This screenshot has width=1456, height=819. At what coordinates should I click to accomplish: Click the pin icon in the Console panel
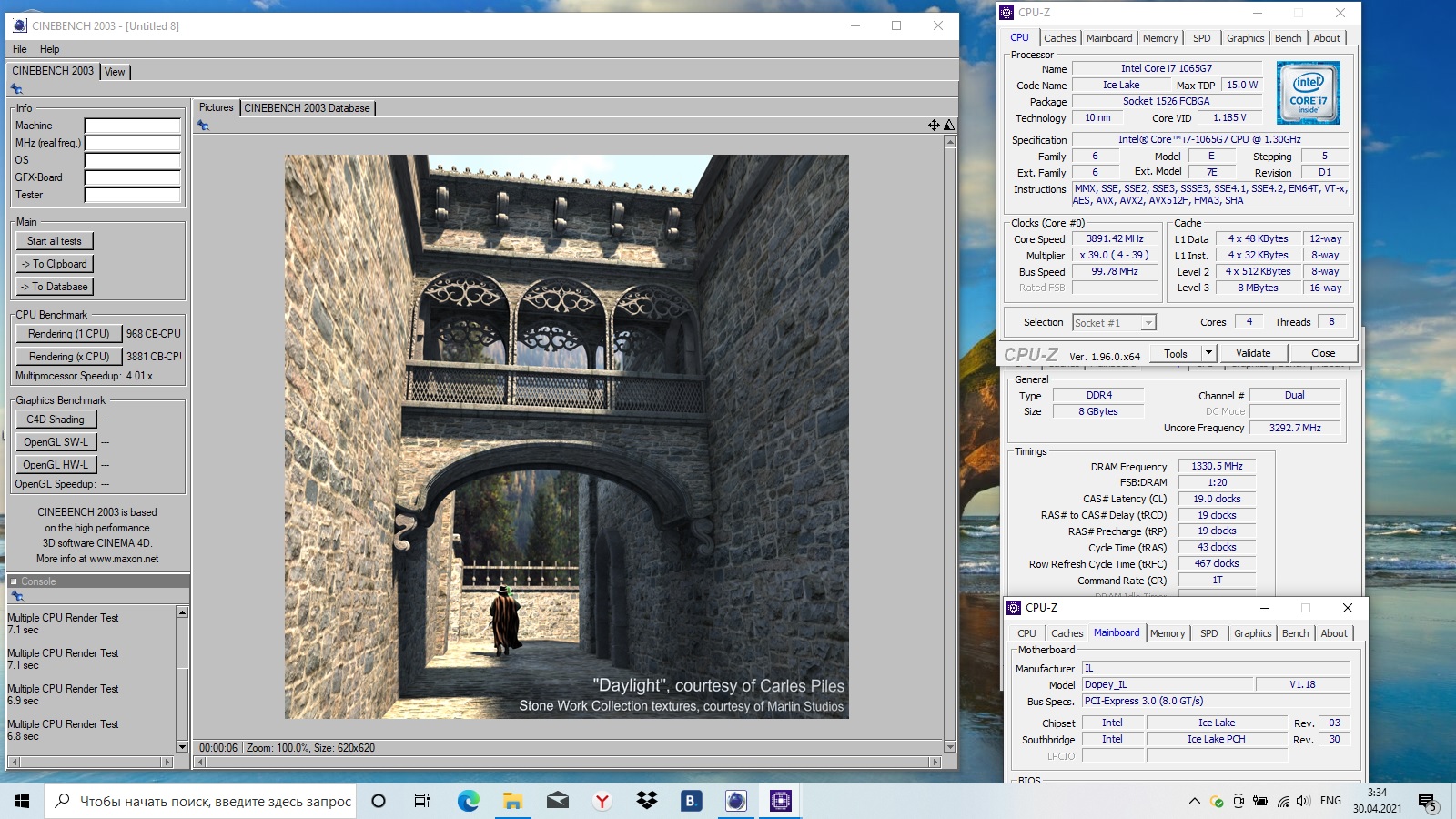tap(16, 596)
